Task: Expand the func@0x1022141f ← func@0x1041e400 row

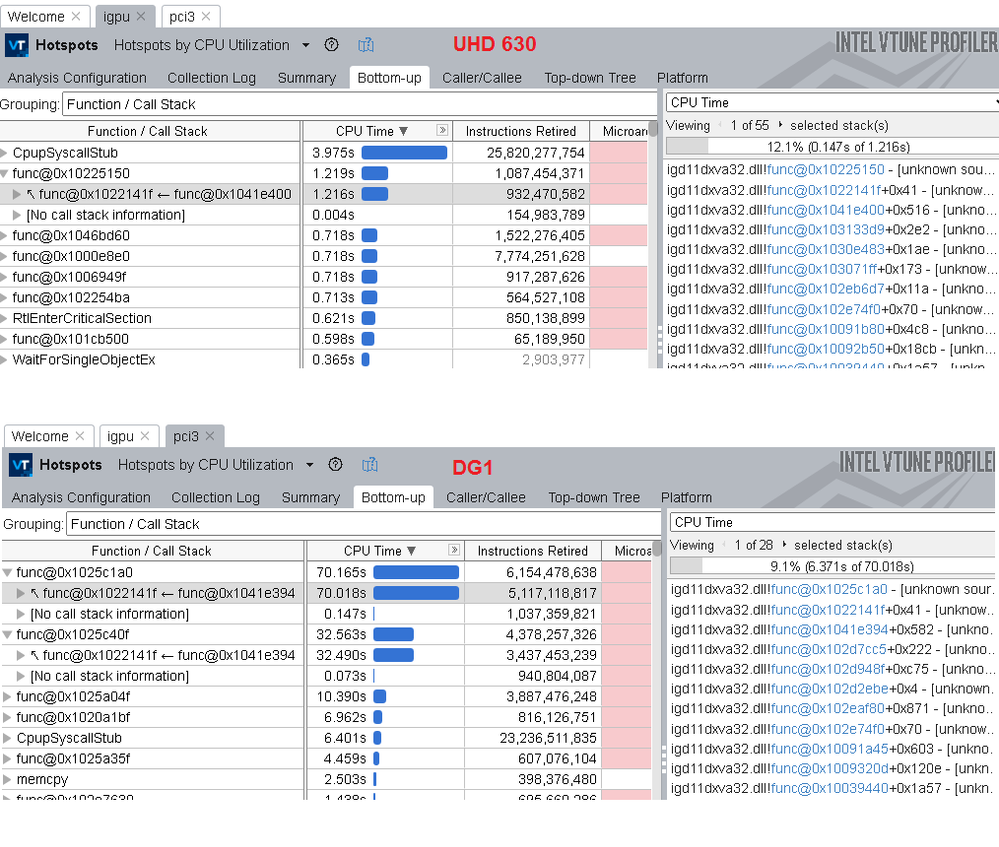Action: [x=17, y=194]
